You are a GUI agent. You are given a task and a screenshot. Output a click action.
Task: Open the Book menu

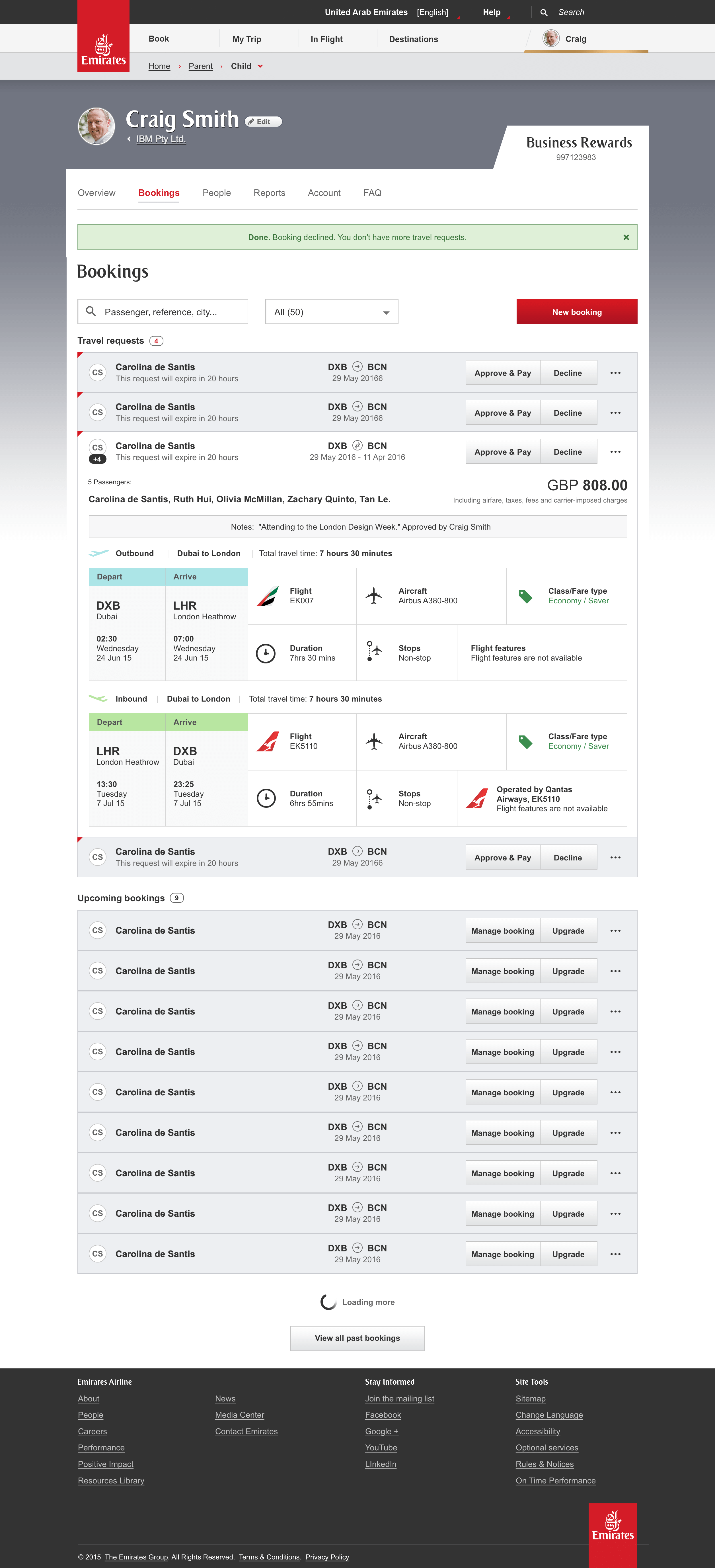click(x=159, y=38)
